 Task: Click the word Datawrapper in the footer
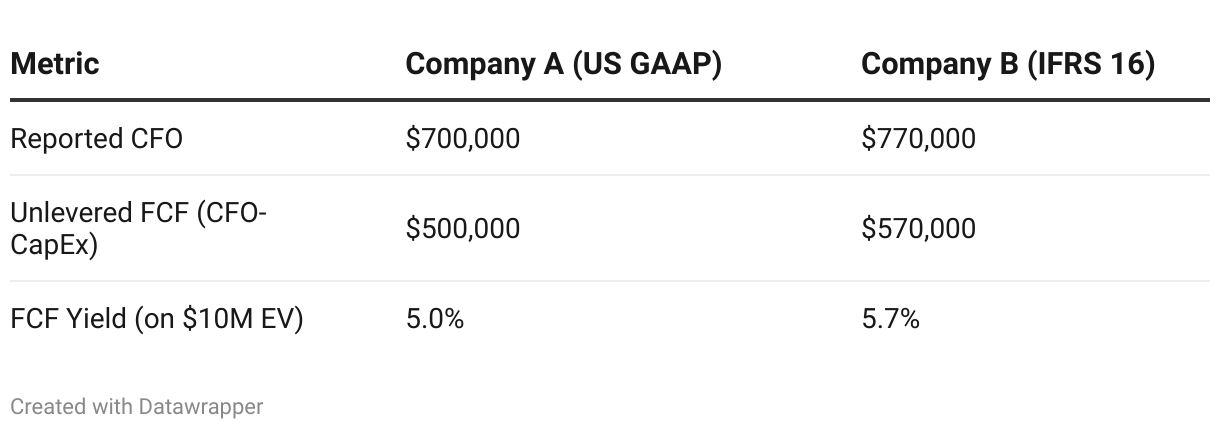click(x=201, y=407)
